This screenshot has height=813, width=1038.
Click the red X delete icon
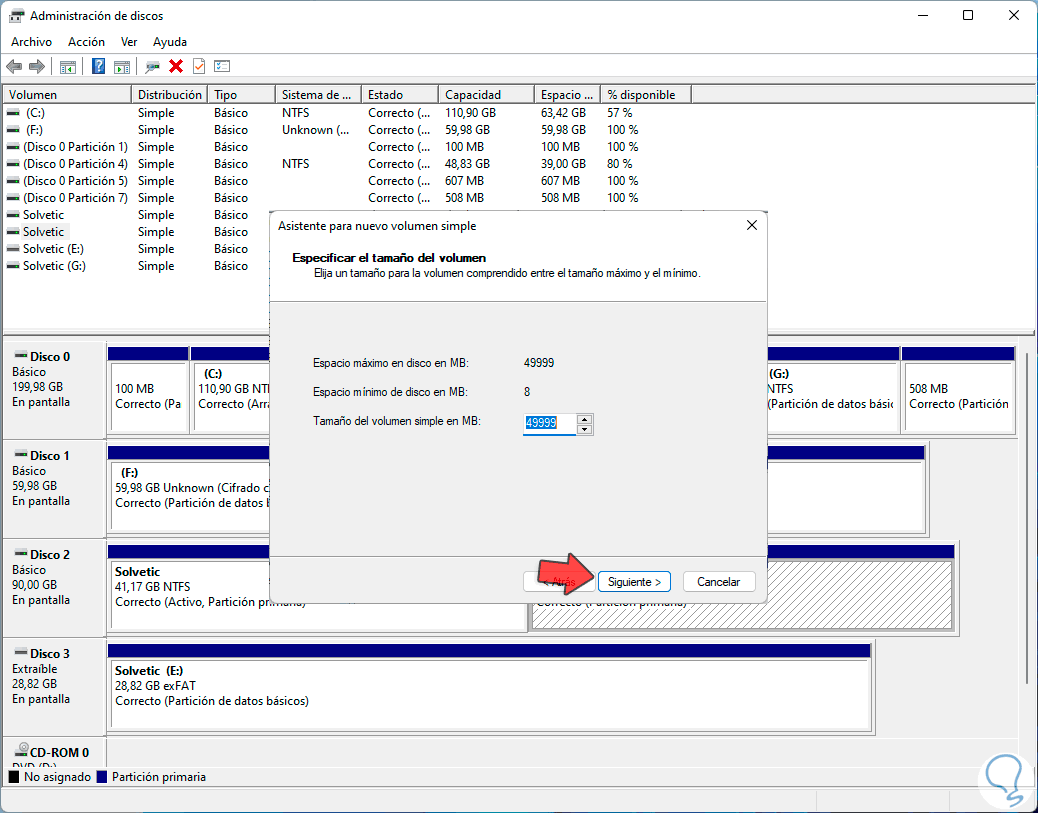pyautogui.click(x=175, y=66)
